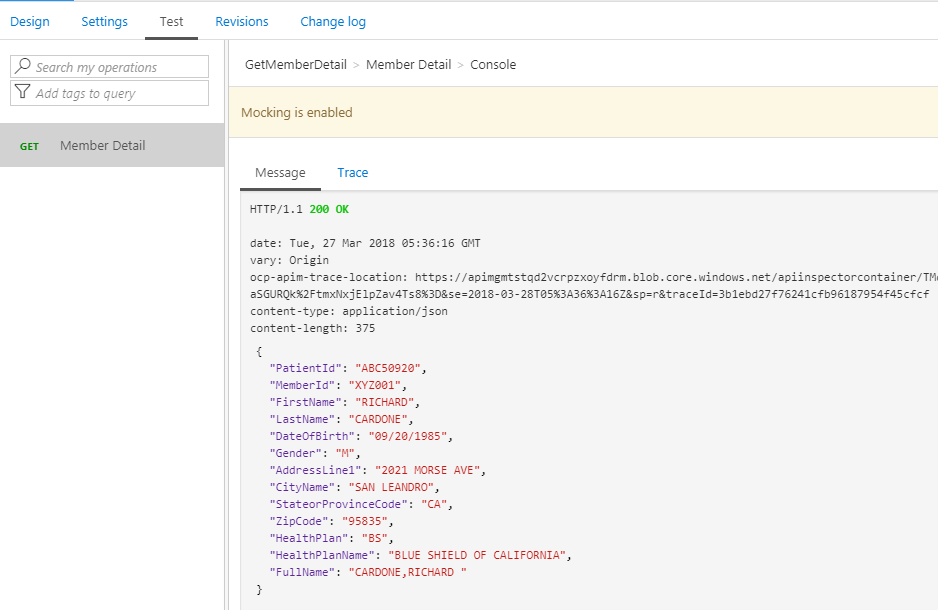
Task: Click Console in the breadcrumb
Action: pos(493,65)
